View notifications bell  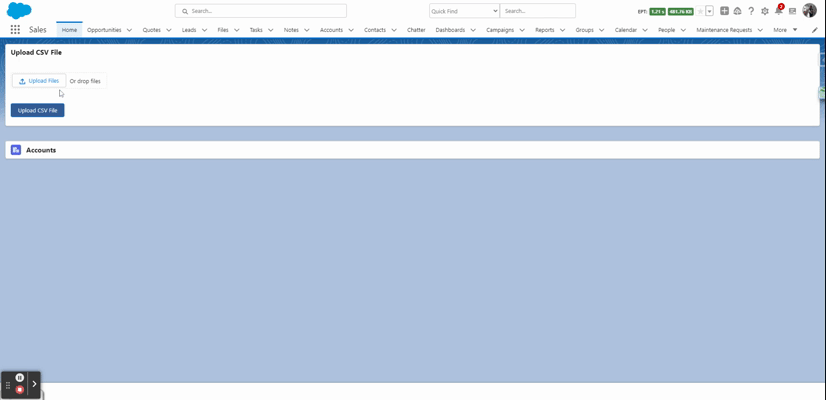[779, 10]
